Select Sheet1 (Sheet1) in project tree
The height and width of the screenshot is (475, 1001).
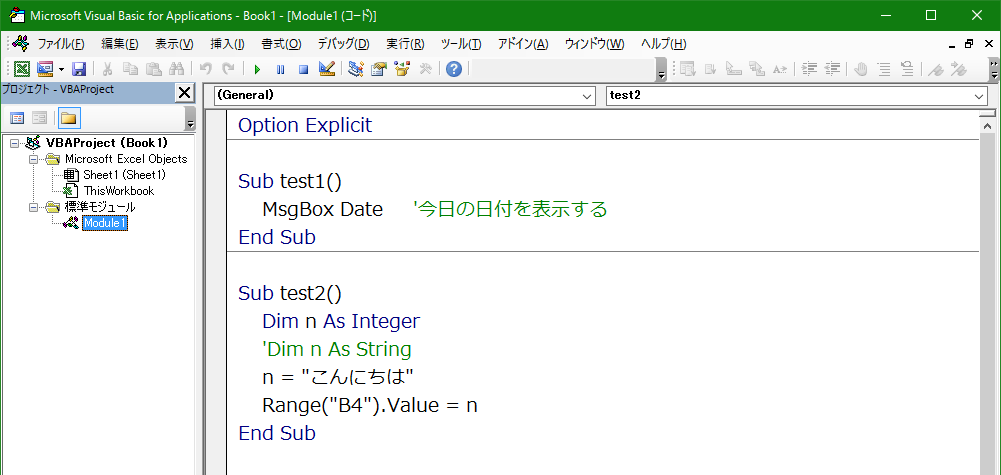124,174
